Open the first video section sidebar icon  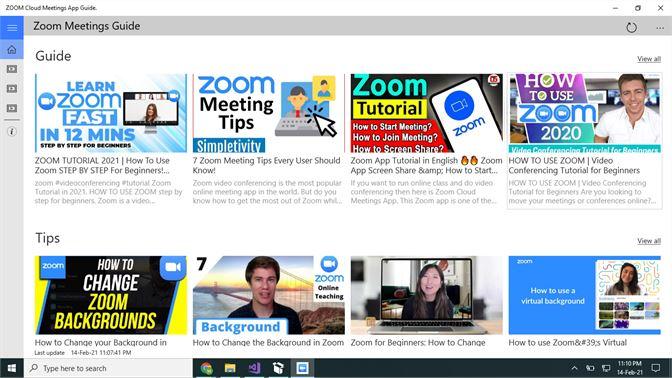tap(12, 69)
